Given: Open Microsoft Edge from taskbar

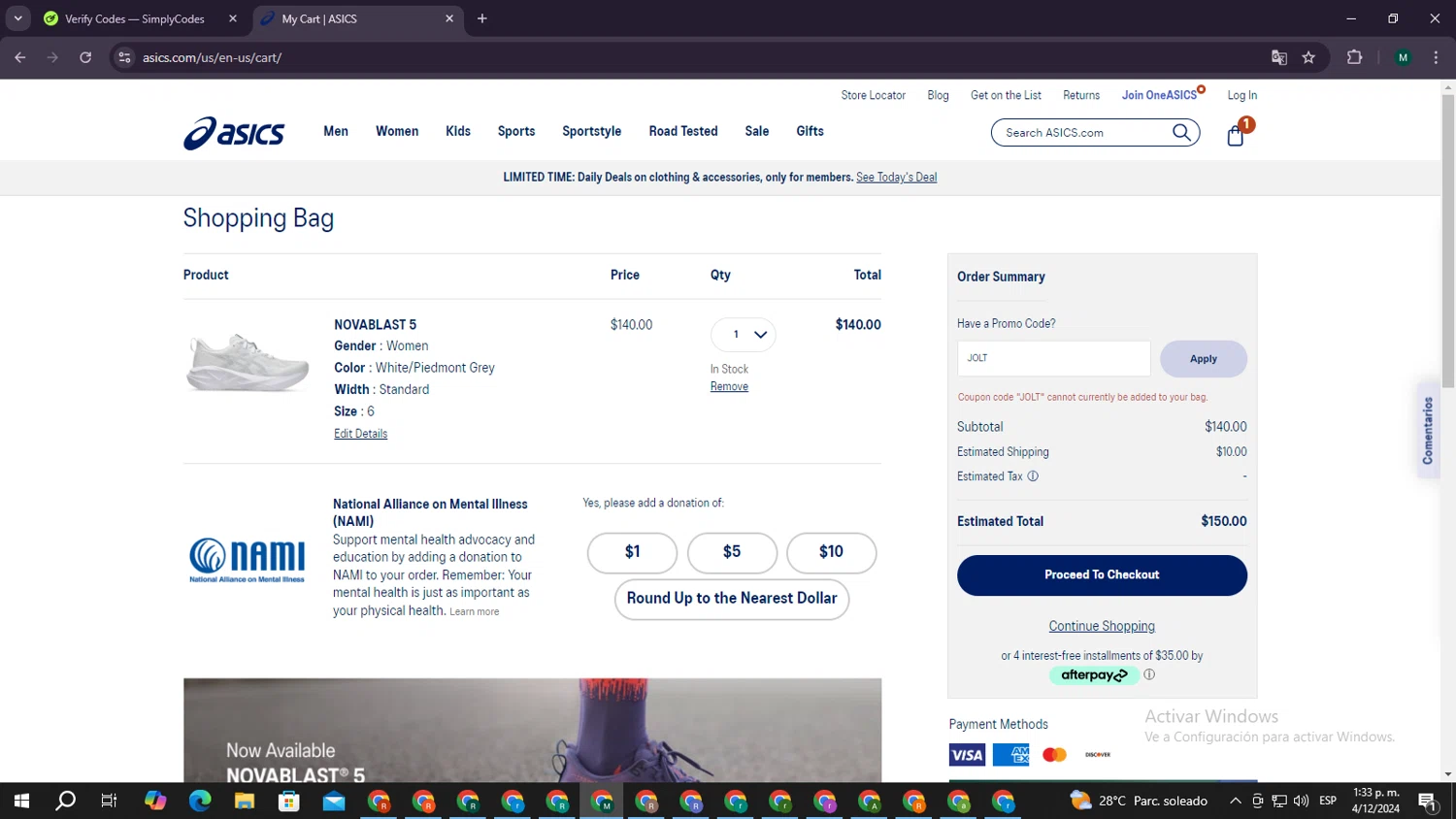Looking at the screenshot, I should click(x=200, y=801).
